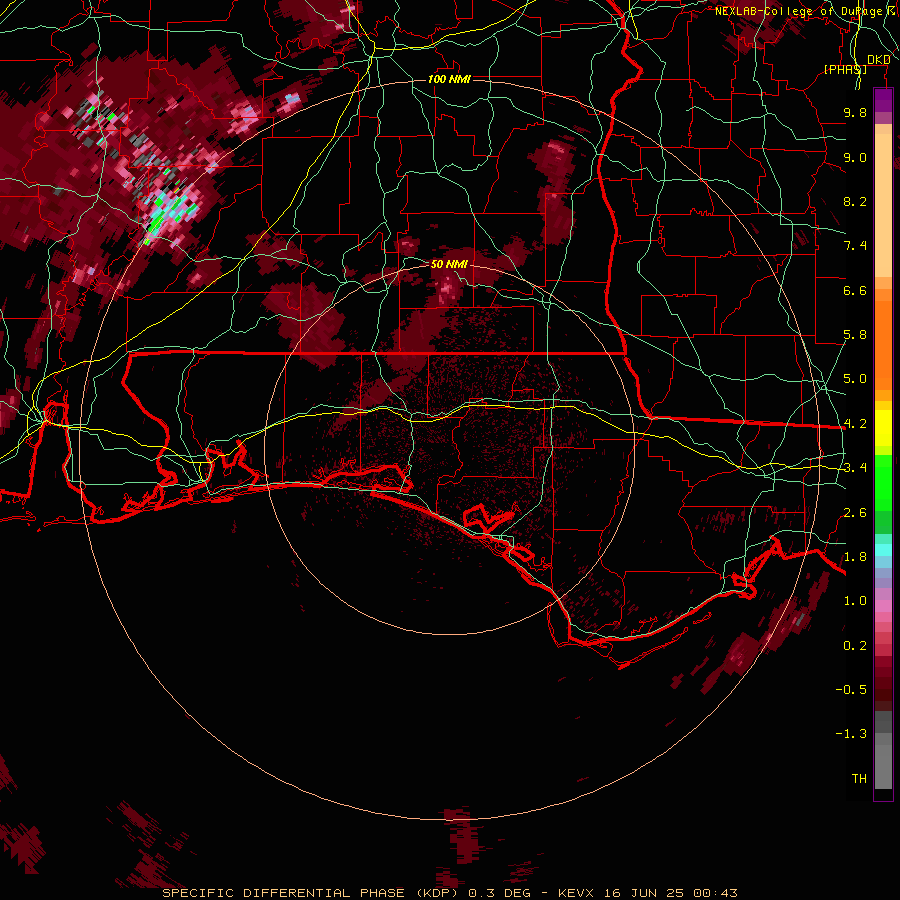Click the 50 NMI range ring label

(x=449, y=264)
